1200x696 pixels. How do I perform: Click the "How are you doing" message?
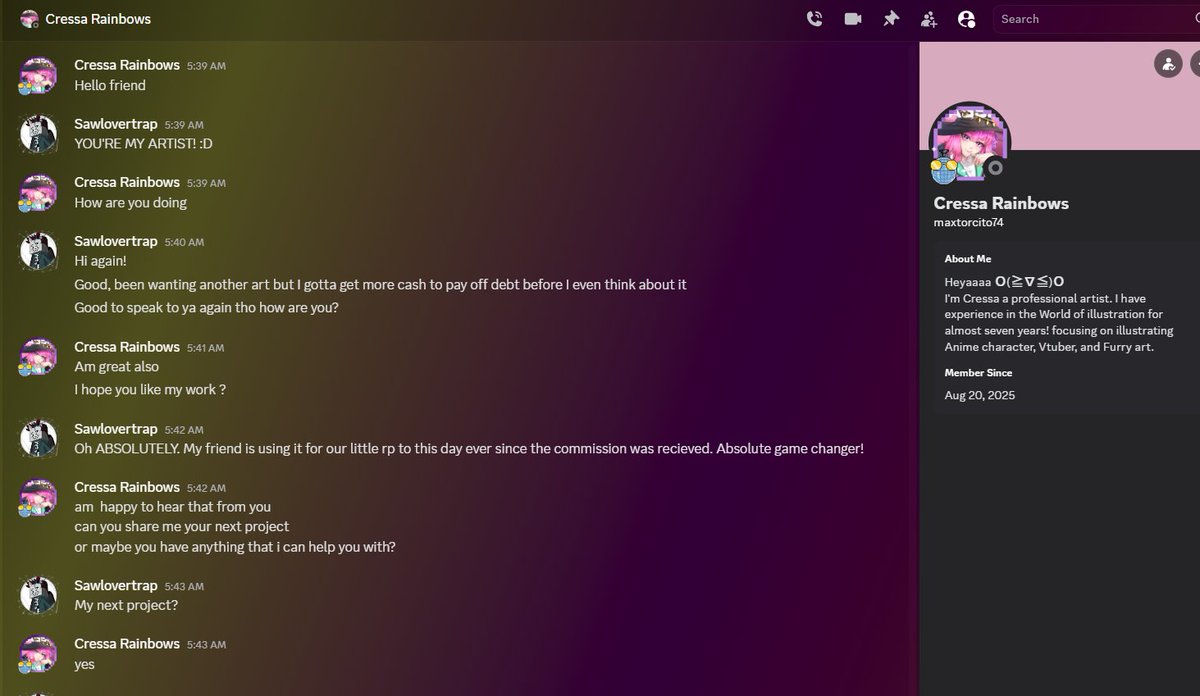tap(131, 202)
